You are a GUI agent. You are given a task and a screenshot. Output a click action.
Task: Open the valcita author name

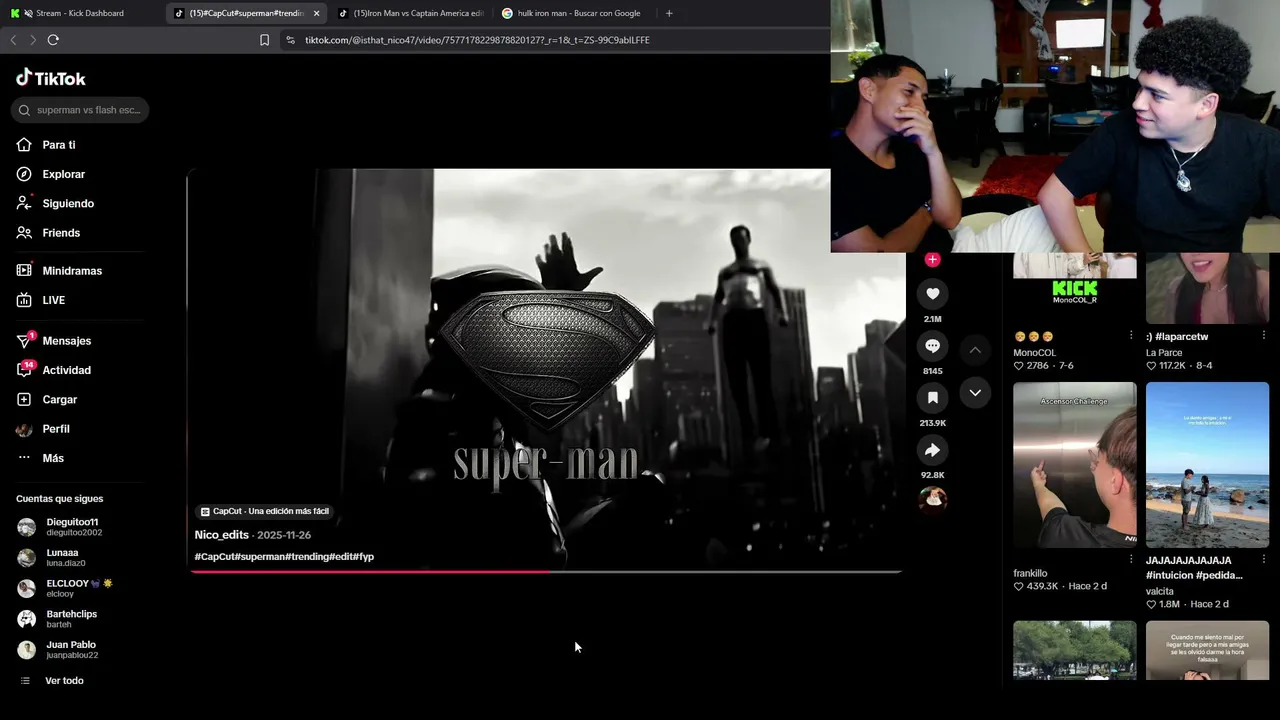(1160, 591)
